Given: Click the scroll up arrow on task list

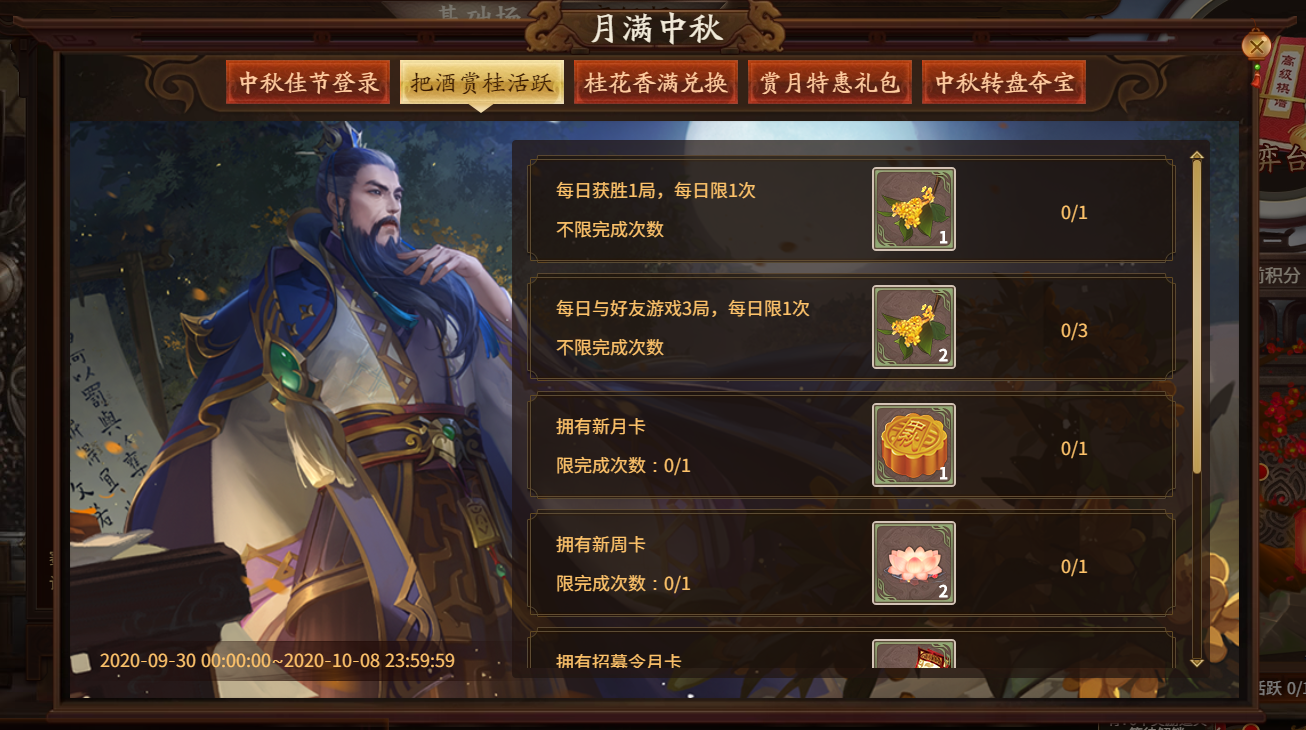Looking at the screenshot, I should 1196,155.
